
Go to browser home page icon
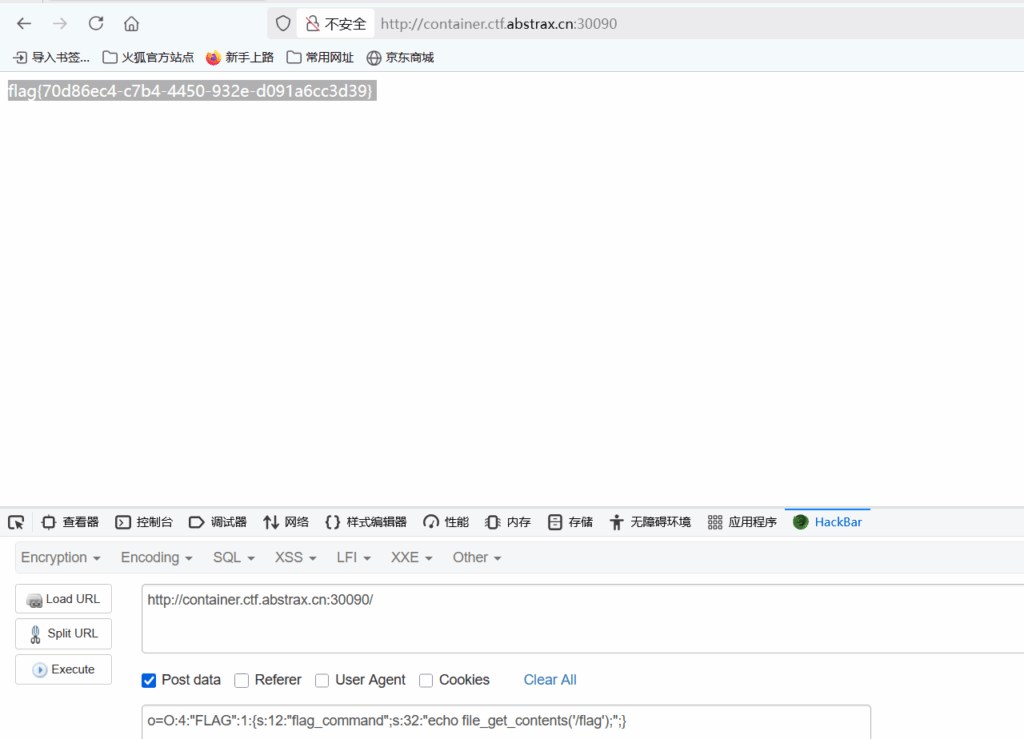[x=131, y=23]
